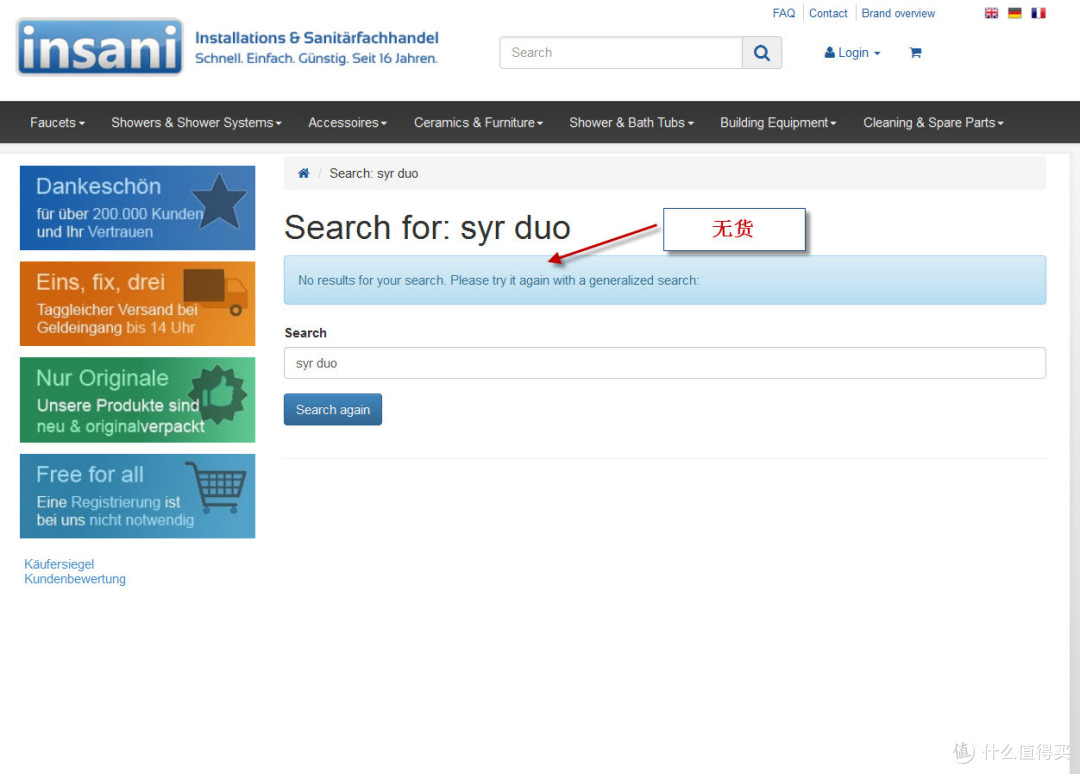Expand Building Equipment menu
The width and height of the screenshot is (1080, 774).
pyautogui.click(x=778, y=123)
